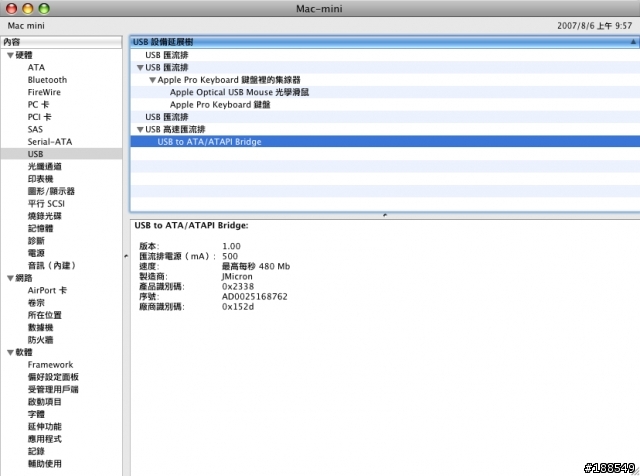
Task: Click manufacturer value JMicron
Action: click(x=237, y=276)
